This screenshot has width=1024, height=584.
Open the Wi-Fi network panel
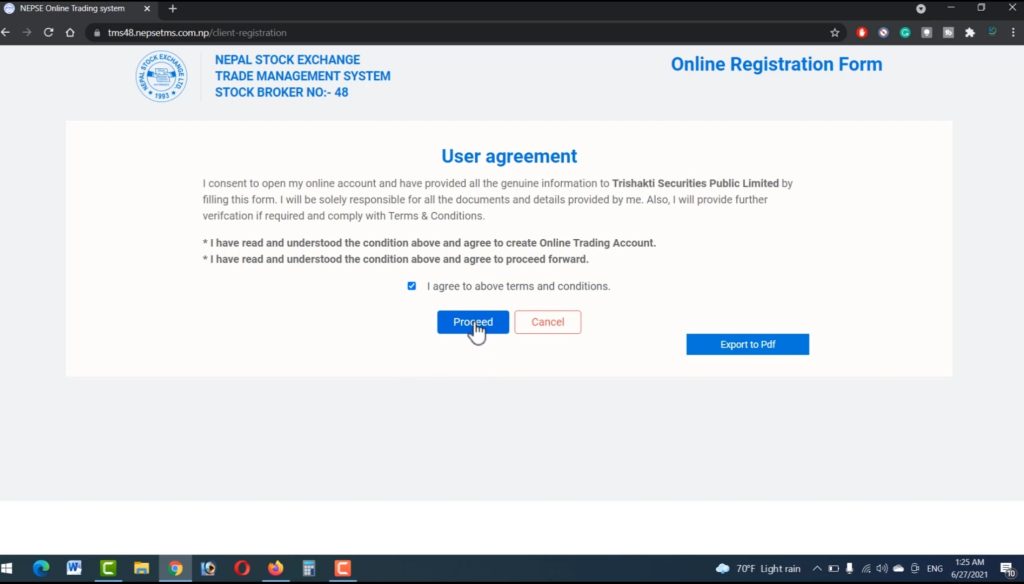pos(866,568)
